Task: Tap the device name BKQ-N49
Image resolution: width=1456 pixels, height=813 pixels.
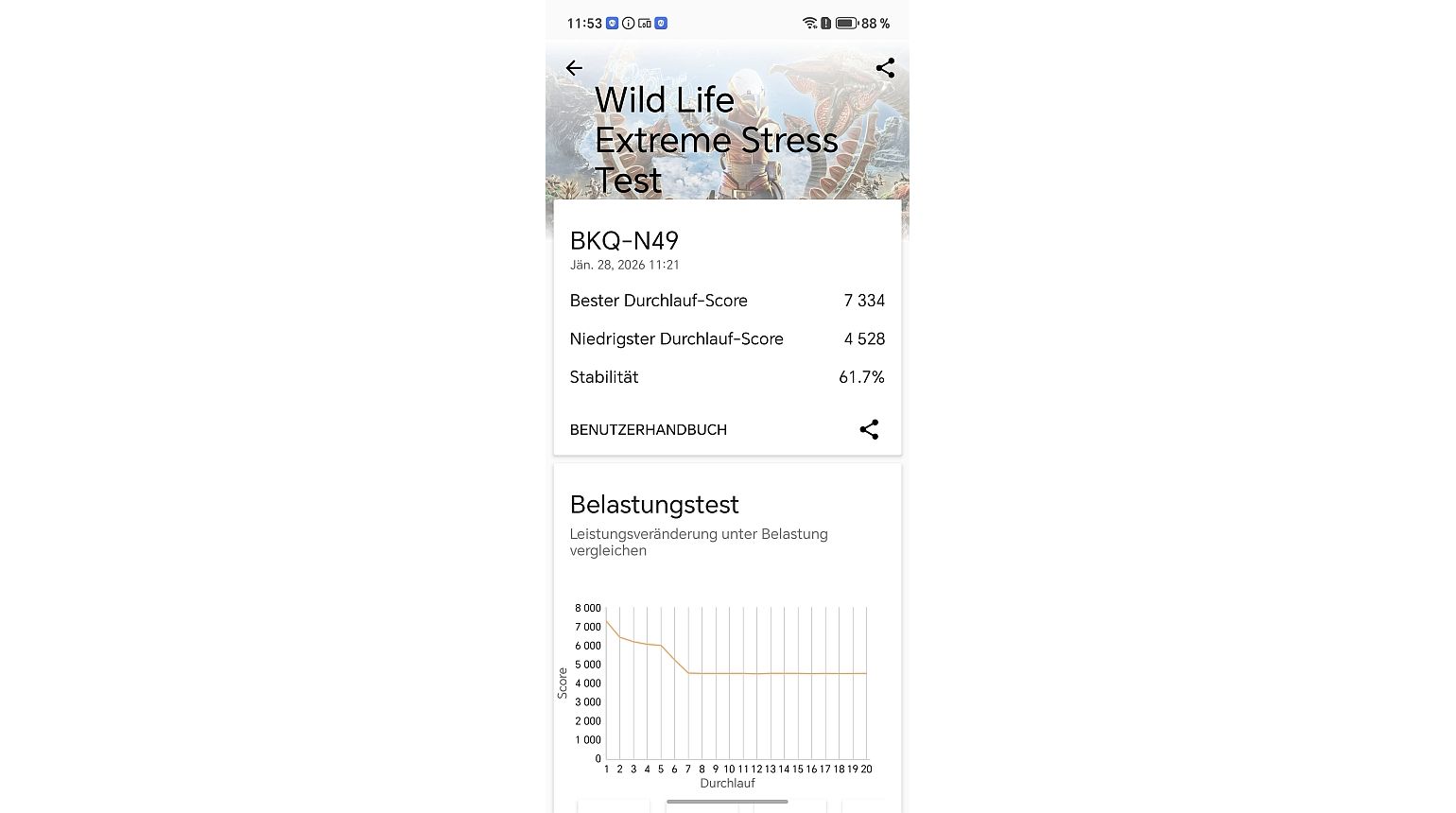Action: (x=624, y=241)
